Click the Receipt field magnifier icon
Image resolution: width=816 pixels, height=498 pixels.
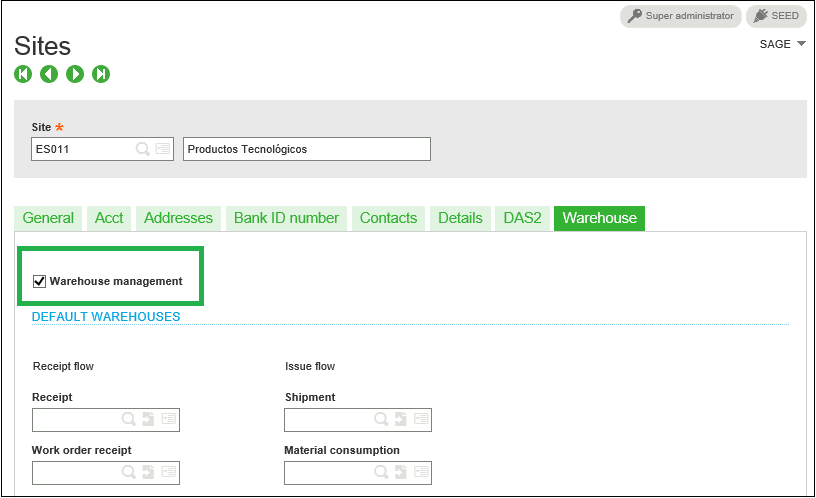tap(129, 419)
